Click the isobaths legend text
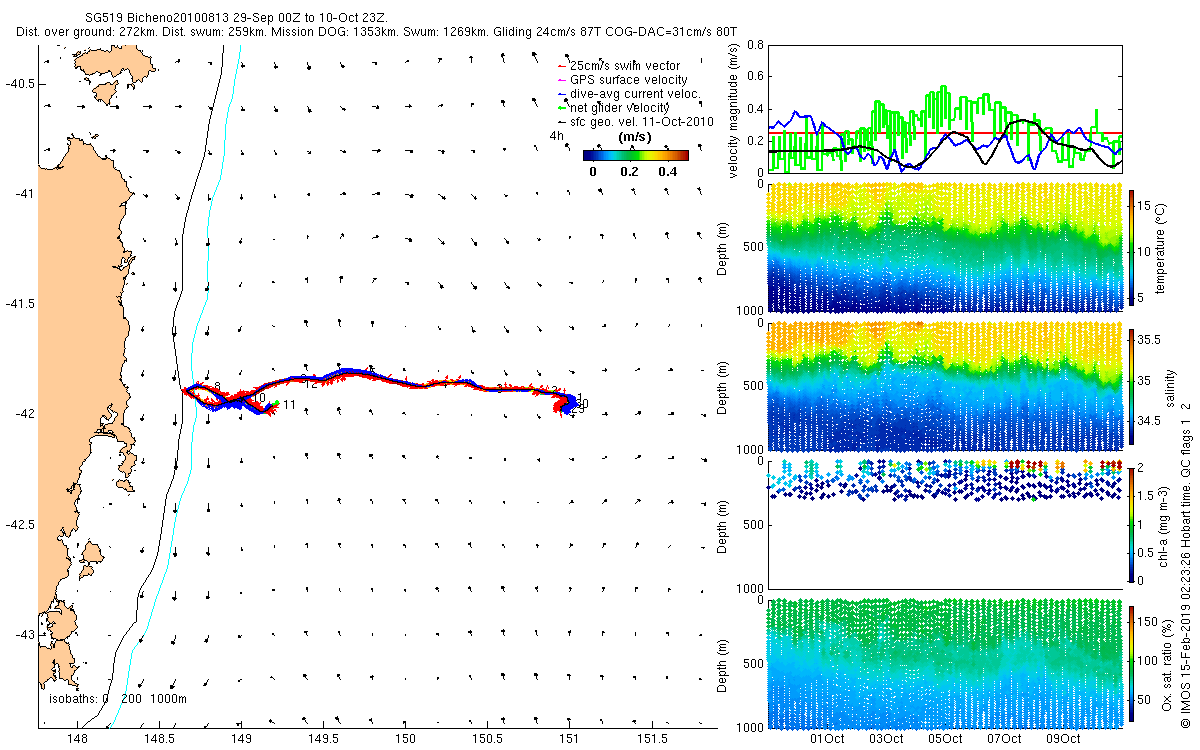This screenshot has width=1200, height=750. (112, 699)
